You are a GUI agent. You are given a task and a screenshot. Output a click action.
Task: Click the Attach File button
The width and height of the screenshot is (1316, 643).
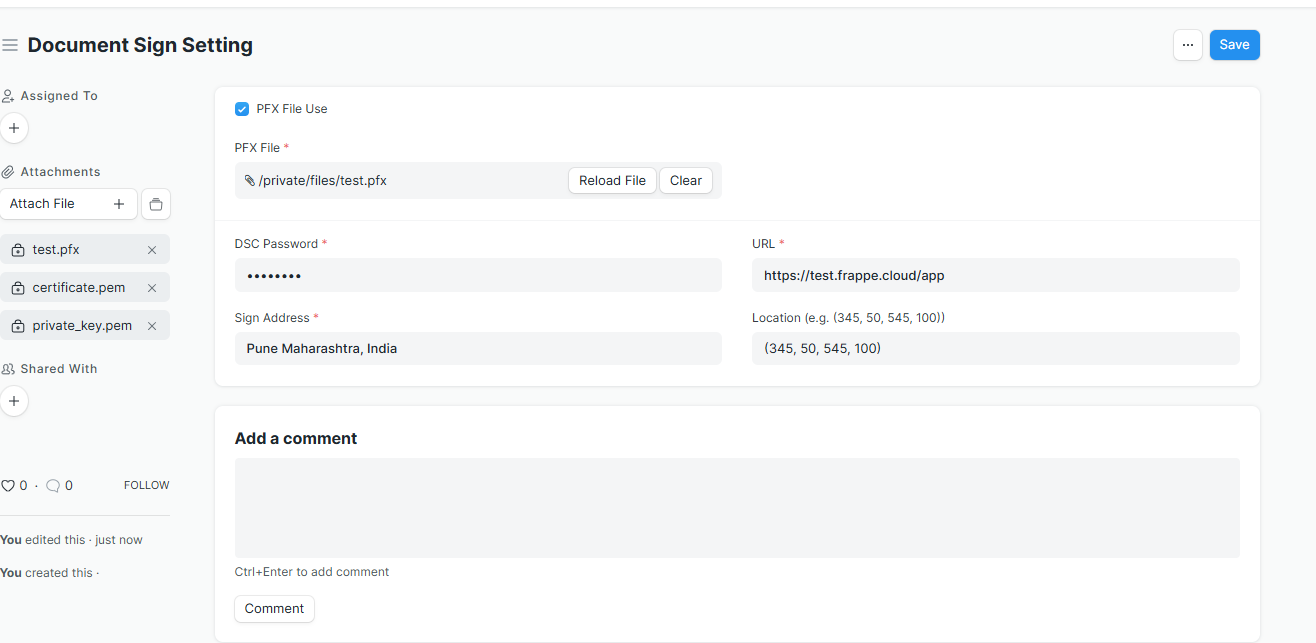click(68, 204)
